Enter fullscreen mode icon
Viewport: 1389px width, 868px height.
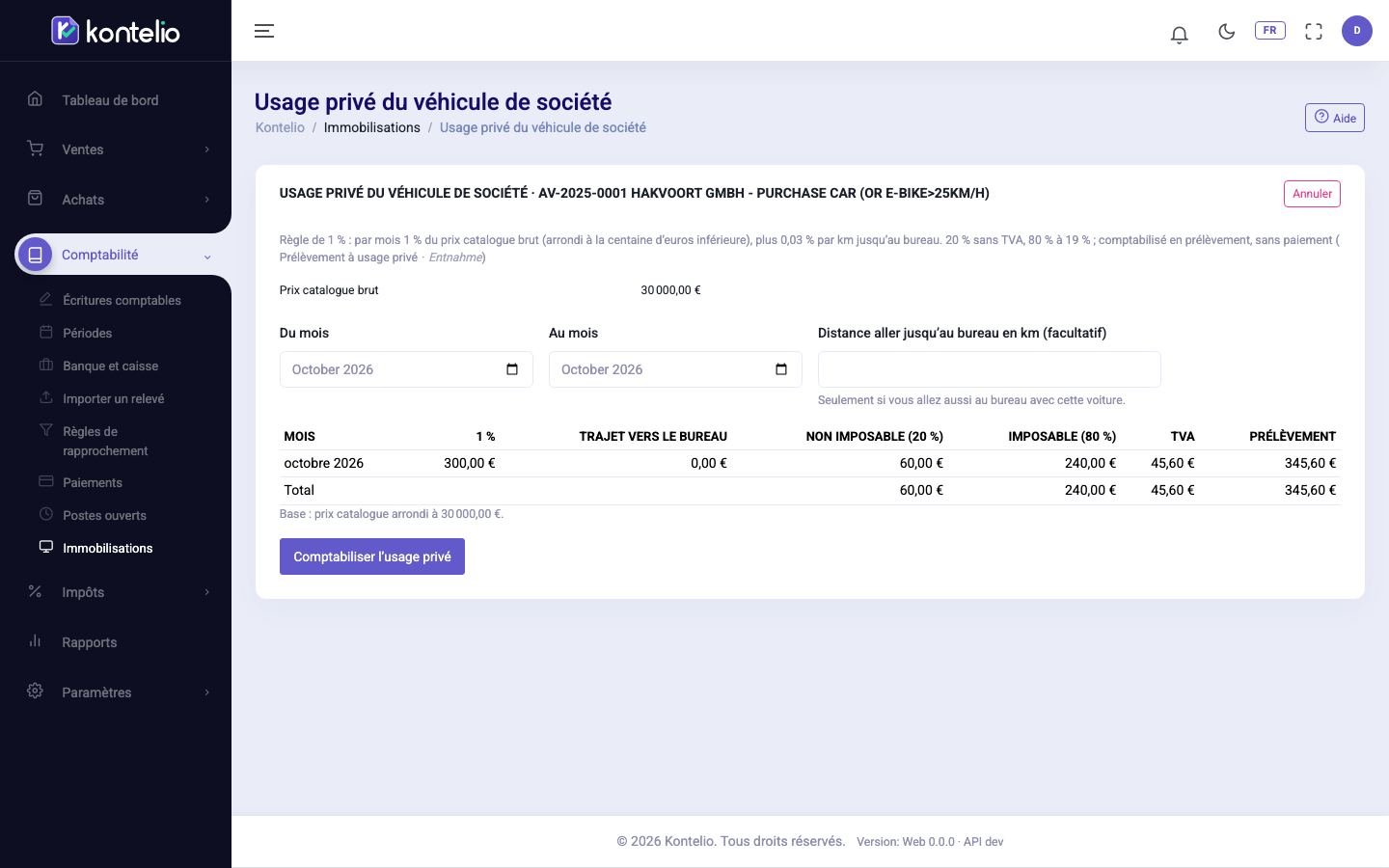pyautogui.click(x=1314, y=31)
